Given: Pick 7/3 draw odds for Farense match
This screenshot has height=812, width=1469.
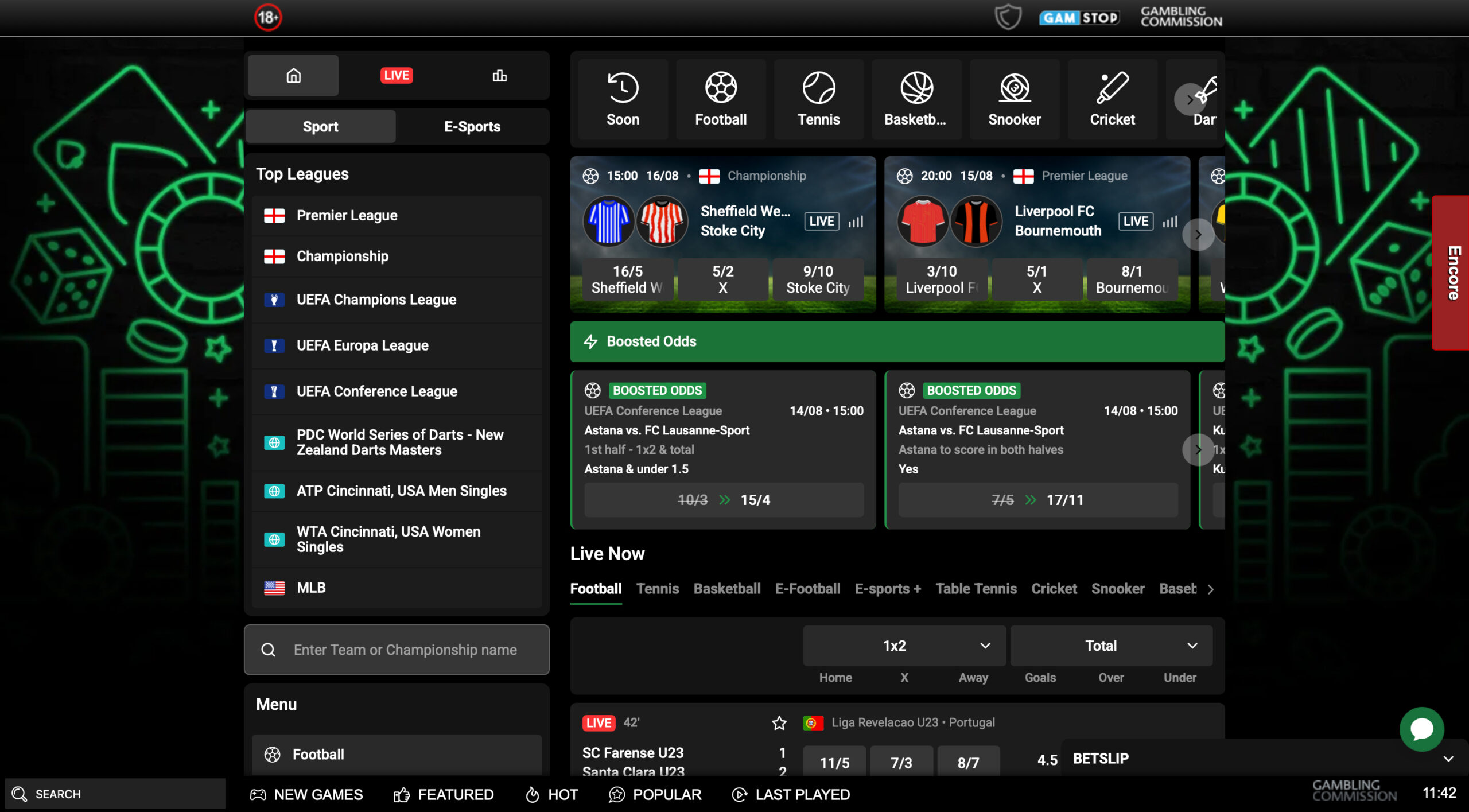Looking at the screenshot, I should point(901,762).
